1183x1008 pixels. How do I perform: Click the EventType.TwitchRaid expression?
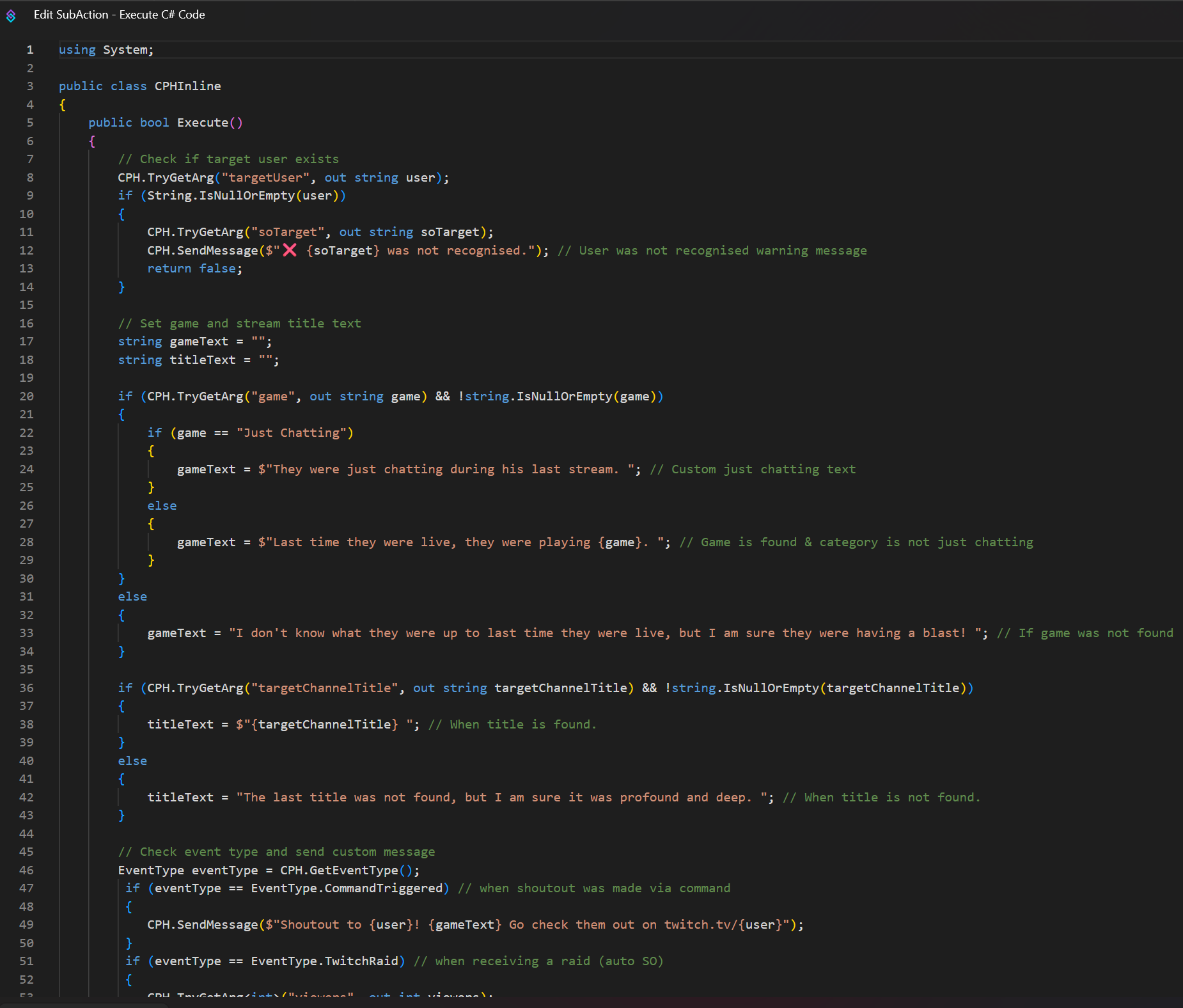324,961
